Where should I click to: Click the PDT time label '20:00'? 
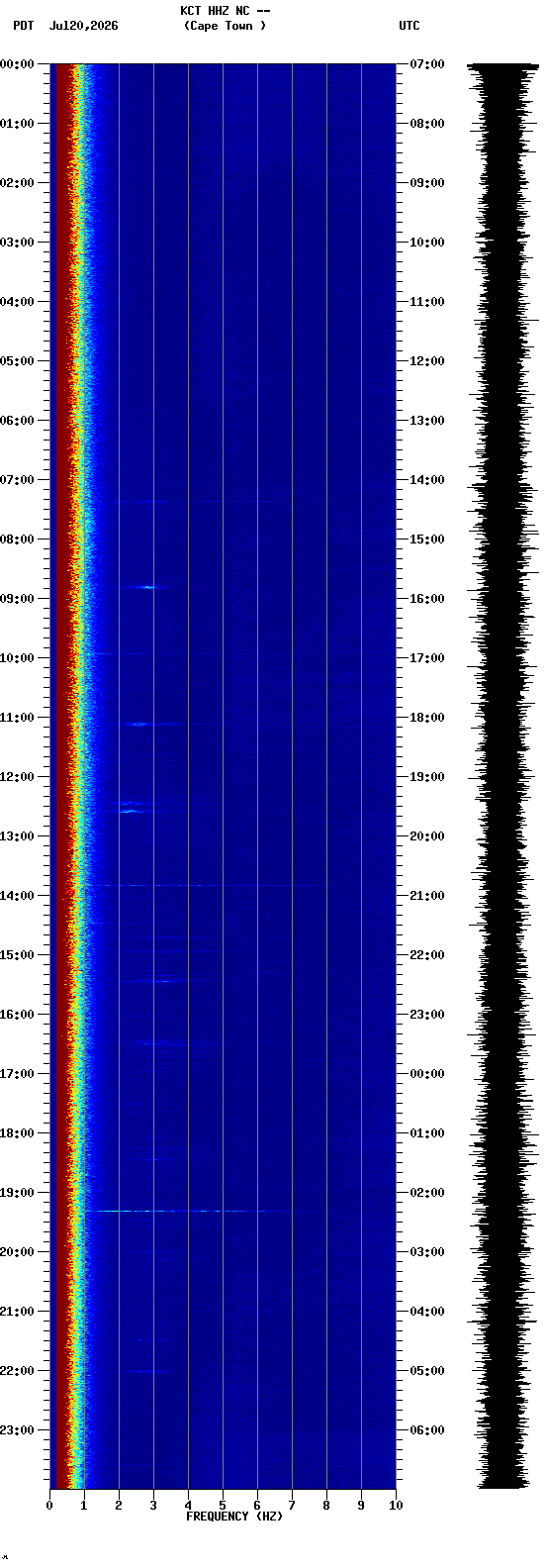click(17, 1252)
